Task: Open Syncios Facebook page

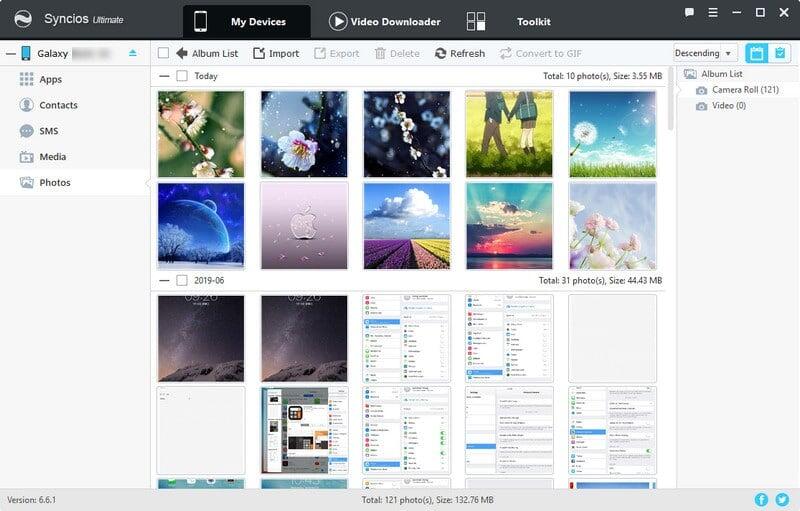Action: click(761, 499)
